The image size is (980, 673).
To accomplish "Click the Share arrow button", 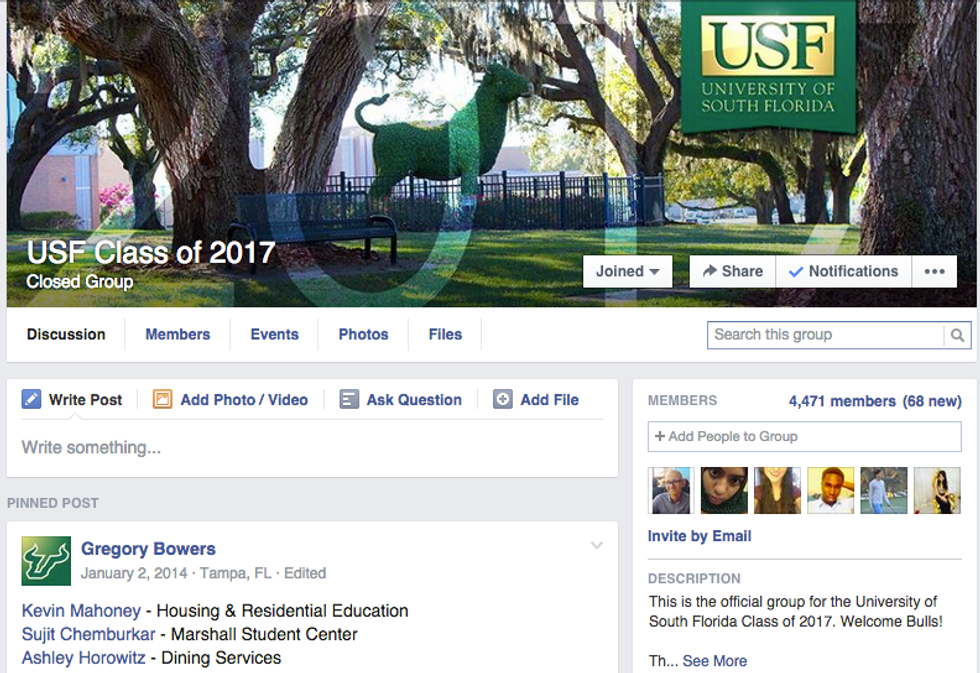I will (732, 271).
